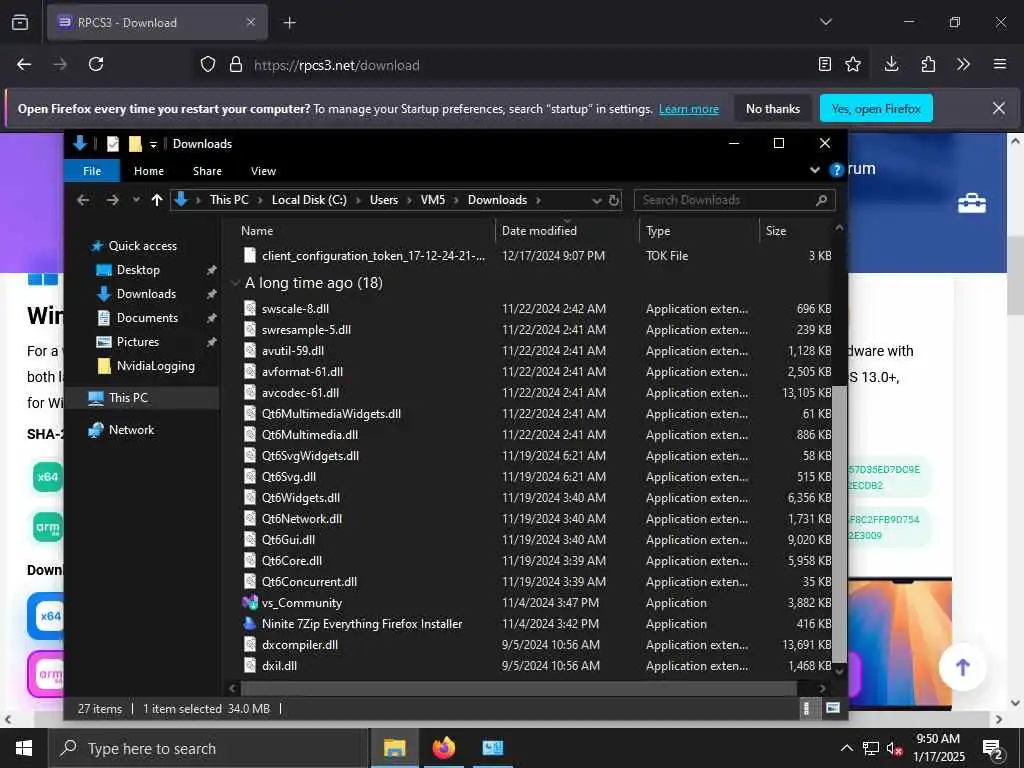The image size is (1024, 768).
Task: Open Firefox View icon
Action: [x=20, y=23]
